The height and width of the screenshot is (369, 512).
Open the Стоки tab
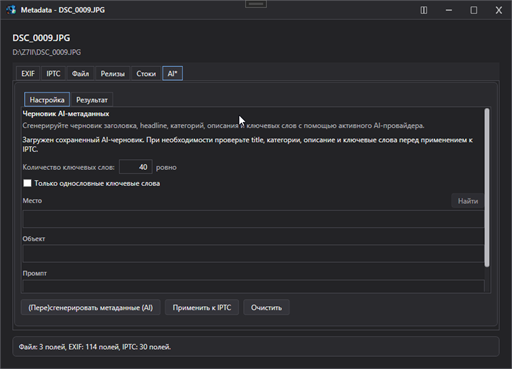[146, 74]
